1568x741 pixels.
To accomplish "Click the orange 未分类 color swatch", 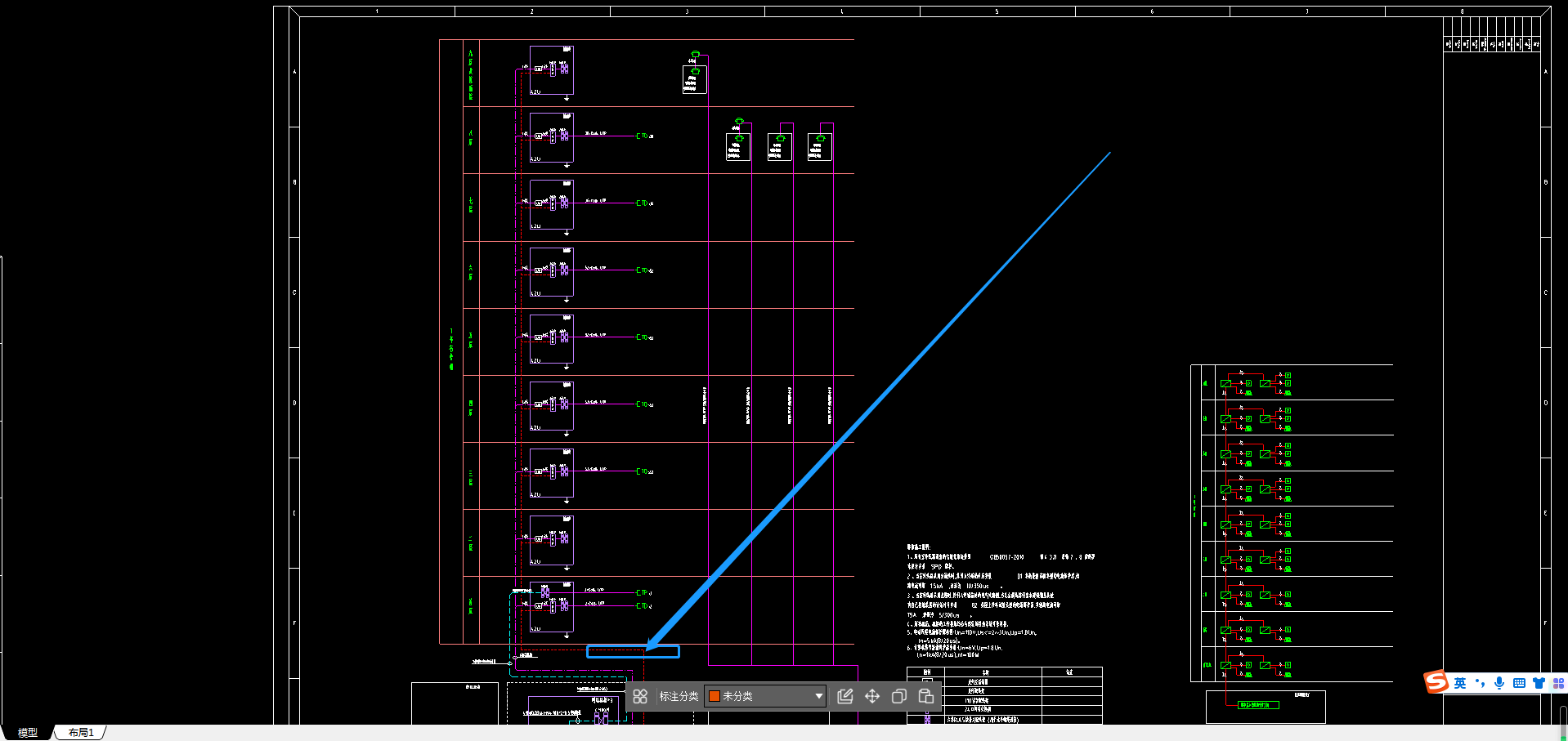I will 714,696.
